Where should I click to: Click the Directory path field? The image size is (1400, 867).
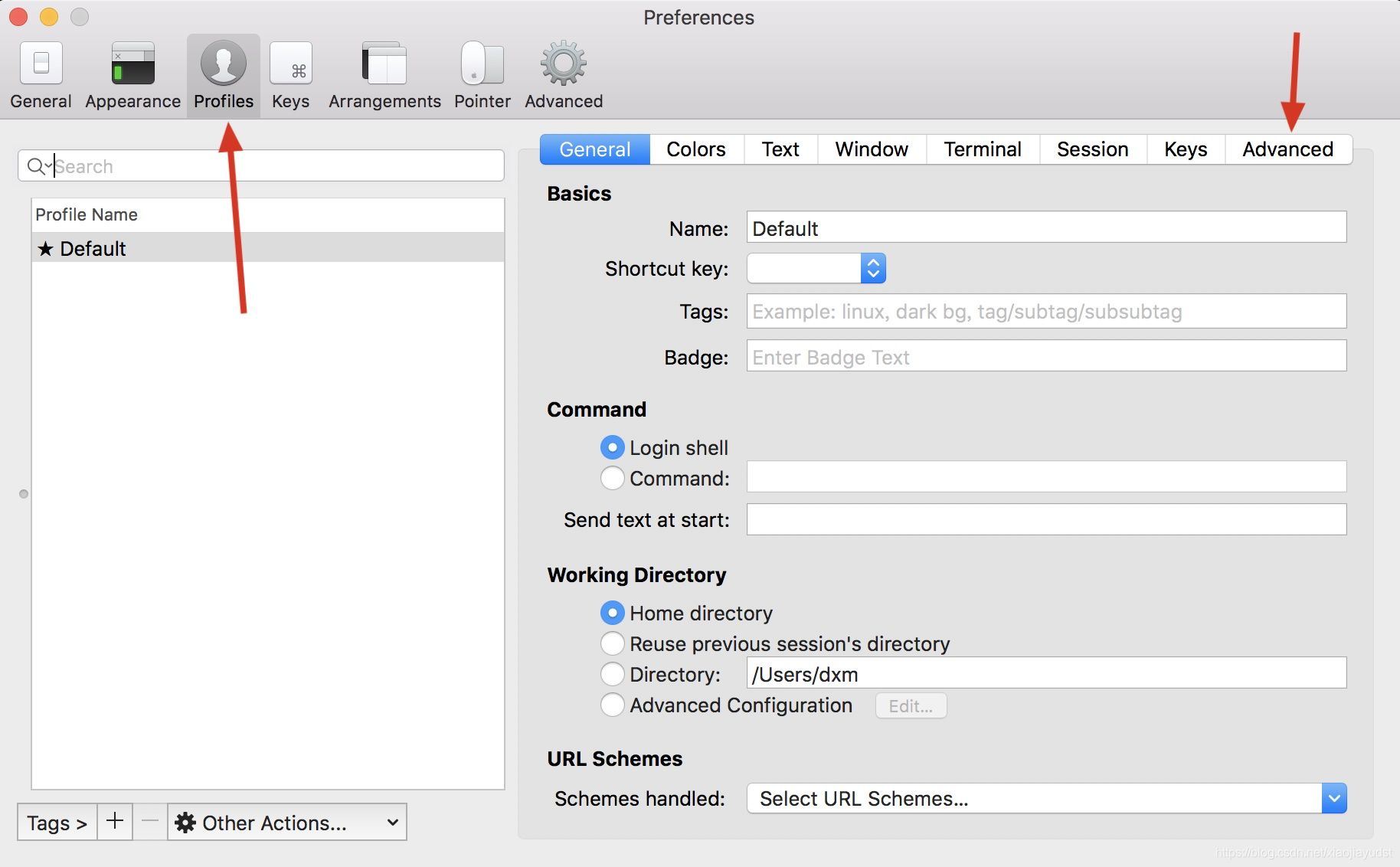tap(1046, 673)
